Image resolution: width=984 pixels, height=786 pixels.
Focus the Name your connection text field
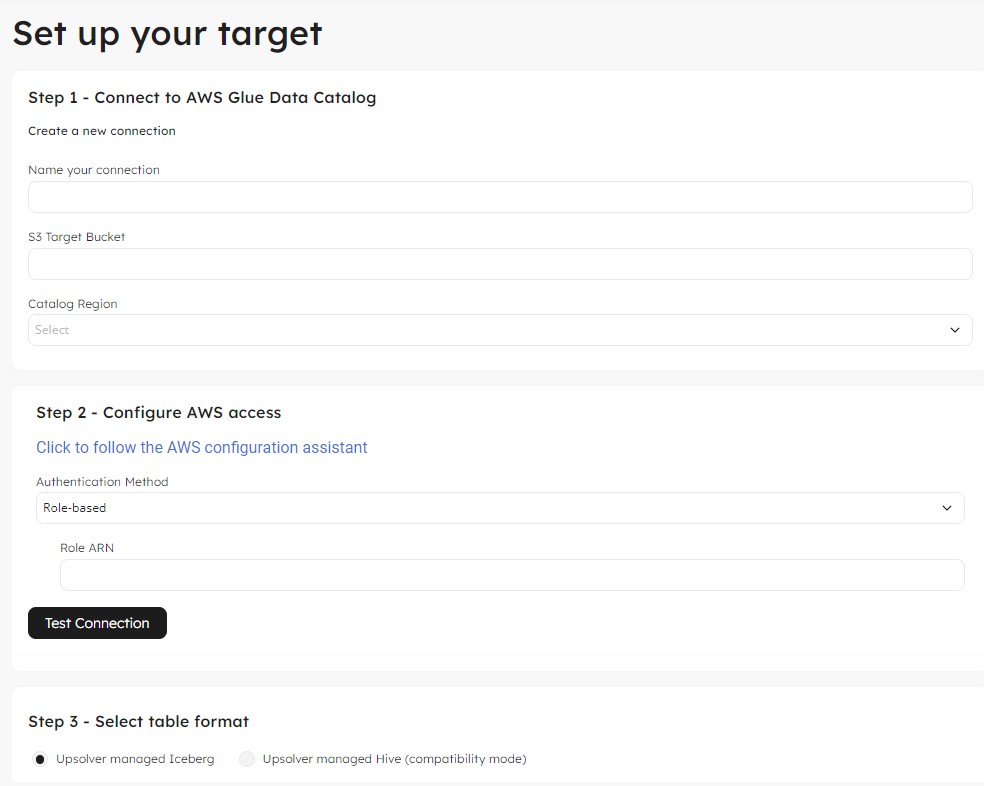(x=500, y=197)
